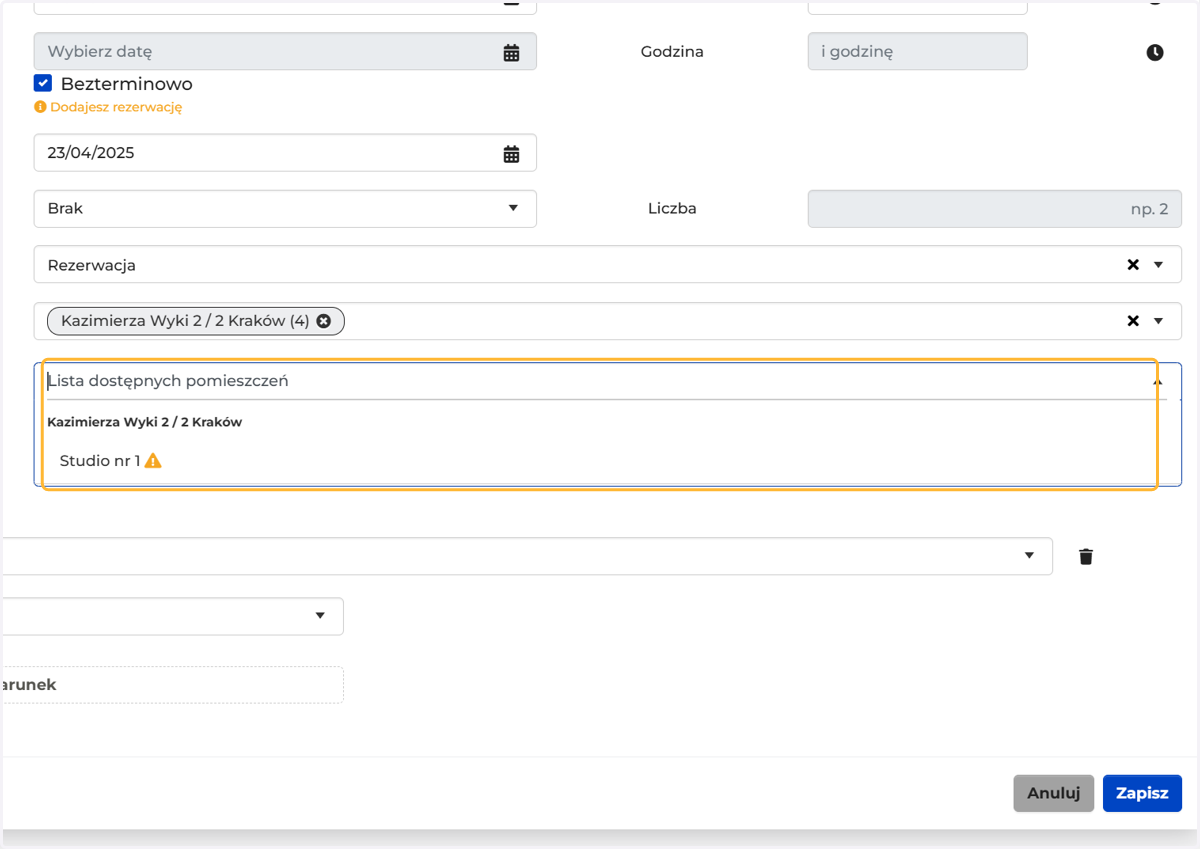Clear the Rezerwacja selection with X
Screen dimensions: 1200x849
[x=1133, y=265]
